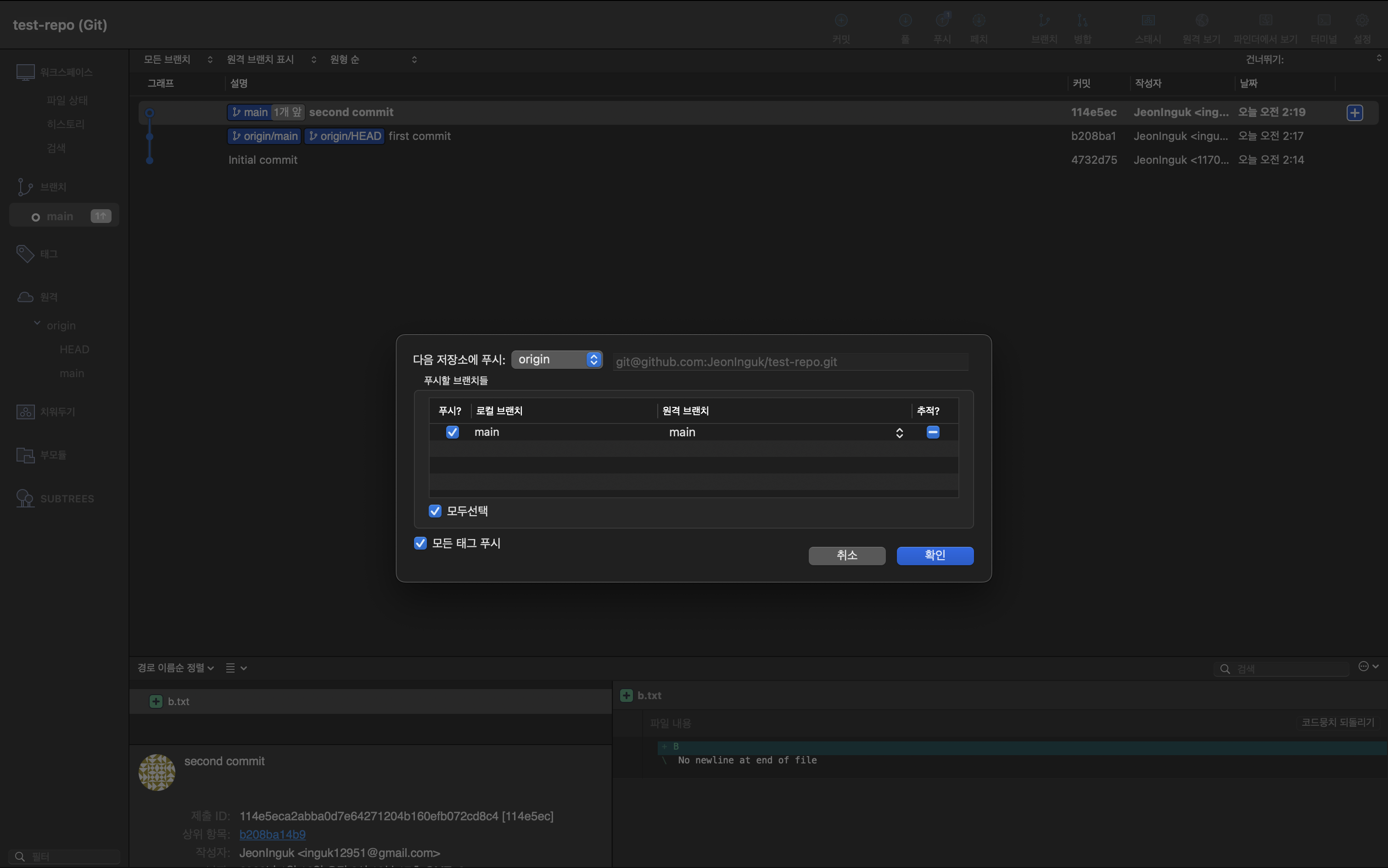Click the plus icon on second commit row
The width and height of the screenshot is (1388, 868).
pyautogui.click(x=1354, y=112)
